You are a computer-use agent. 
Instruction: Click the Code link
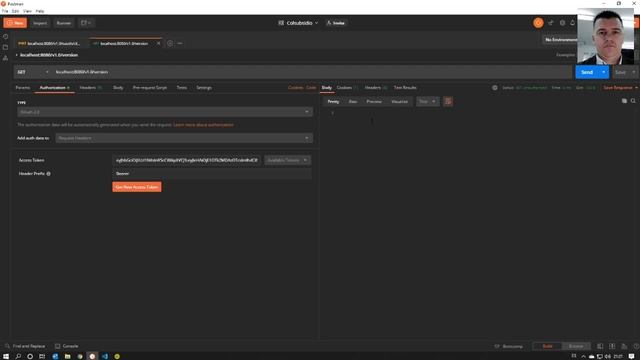[x=311, y=88]
